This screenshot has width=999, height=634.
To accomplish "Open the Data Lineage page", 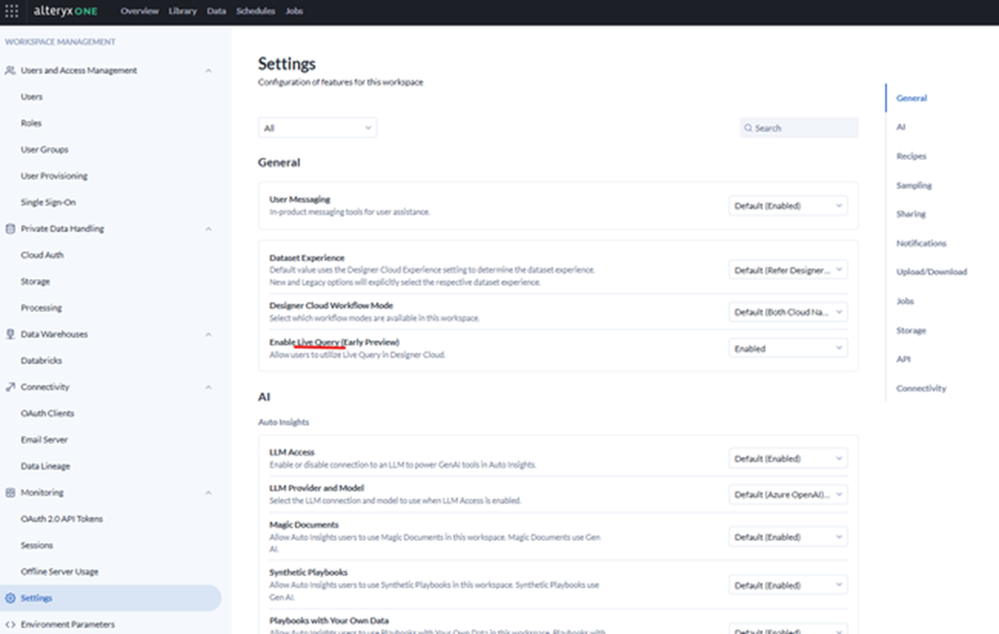I will click(x=45, y=466).
